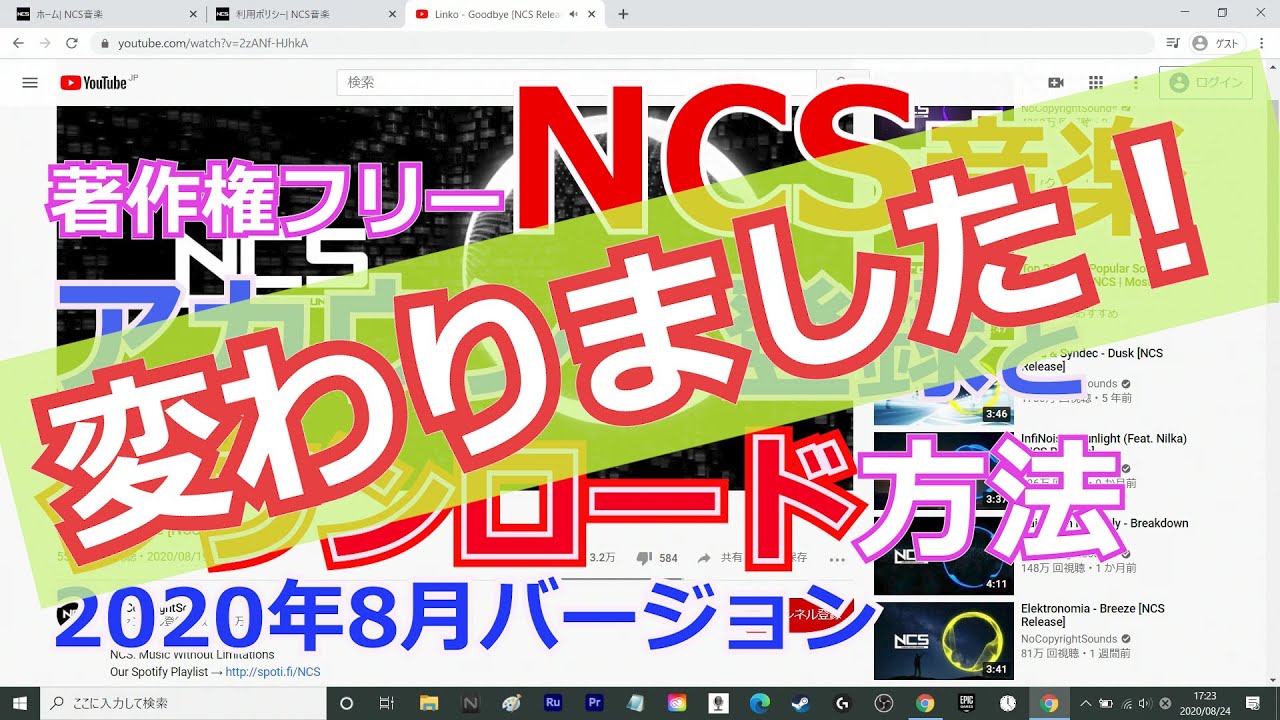The image size is (1280, 720).
Task: Open the YouTube guide hamburger menu
Action: 30,83
